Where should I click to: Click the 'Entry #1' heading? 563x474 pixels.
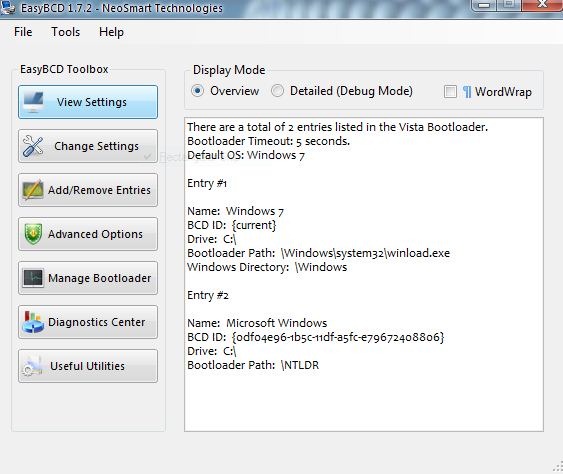point(207,183)
